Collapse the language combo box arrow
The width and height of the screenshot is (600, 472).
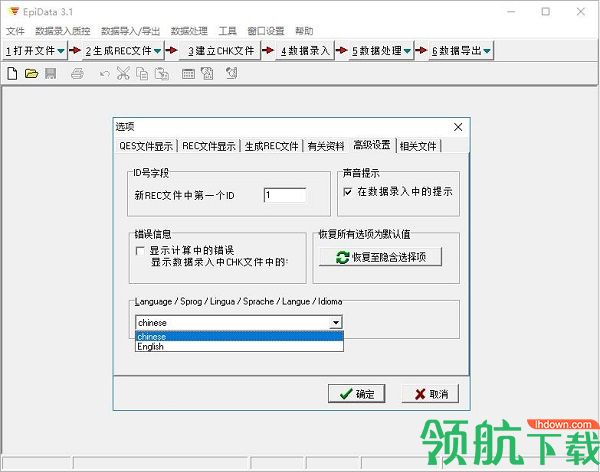(x=336, y=323)
